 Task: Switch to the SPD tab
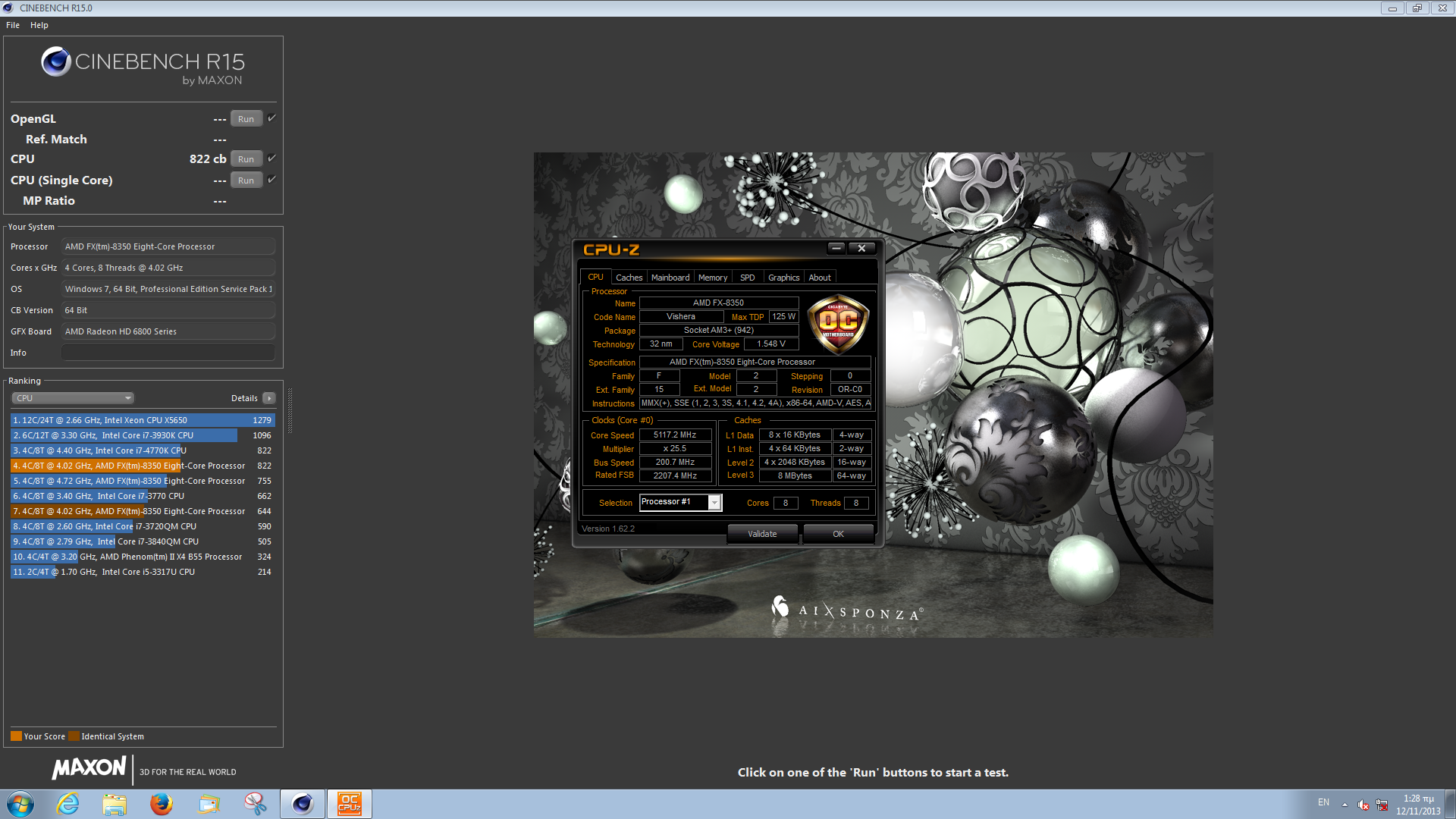coord(748,278)
